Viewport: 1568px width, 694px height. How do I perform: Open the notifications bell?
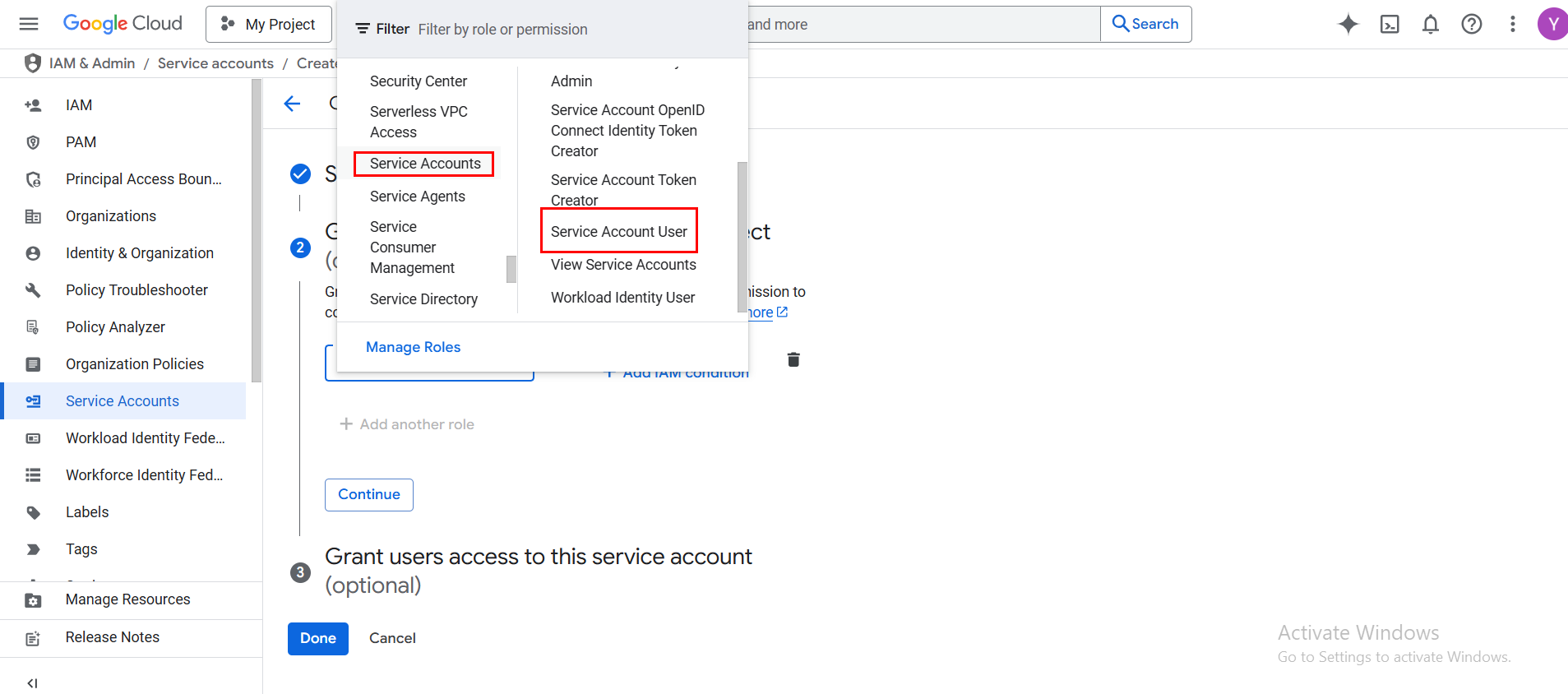[x=1430, y=24]
